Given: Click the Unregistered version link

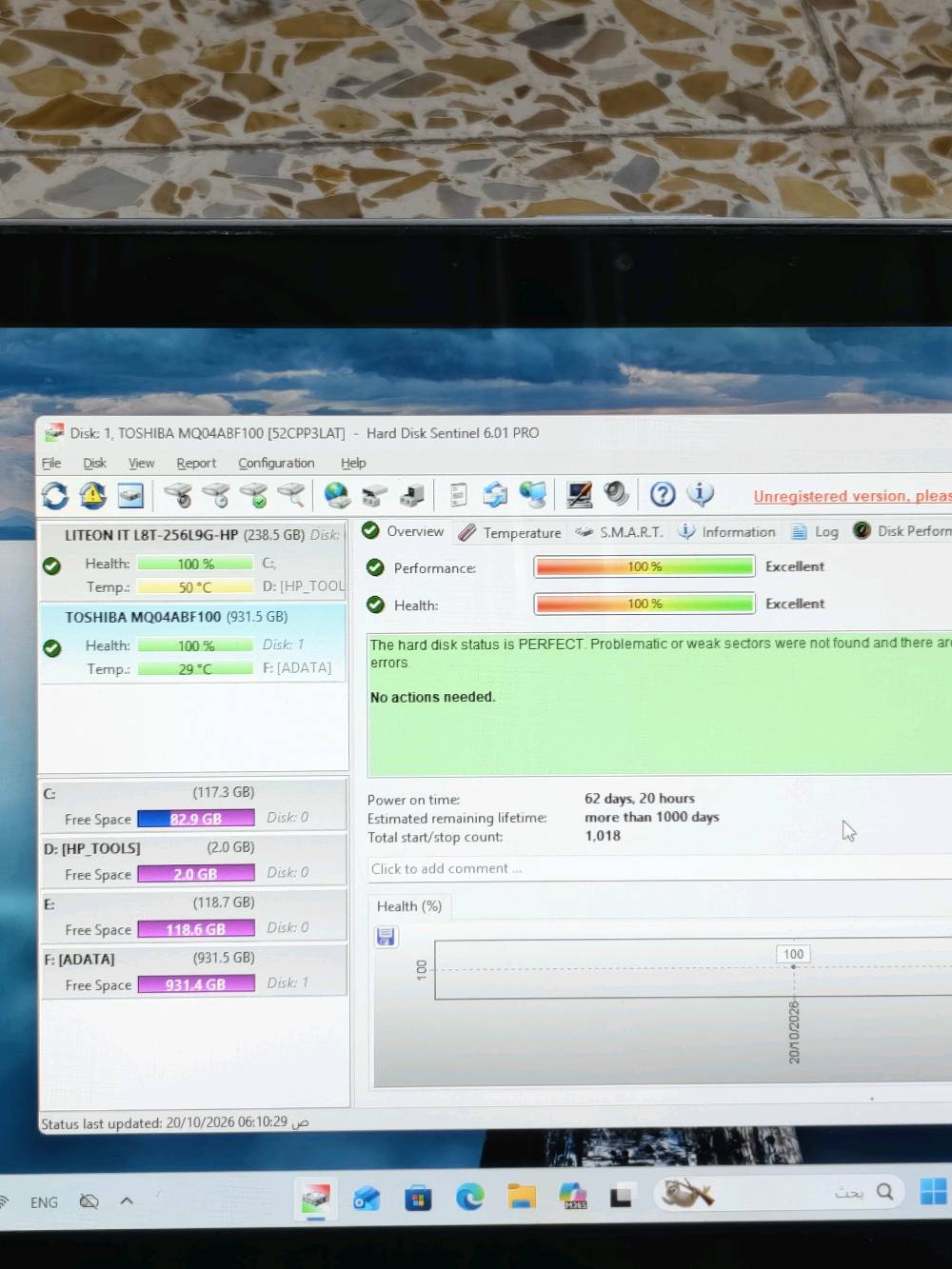Looking at the screenshot, I should (x=852, y=496).
